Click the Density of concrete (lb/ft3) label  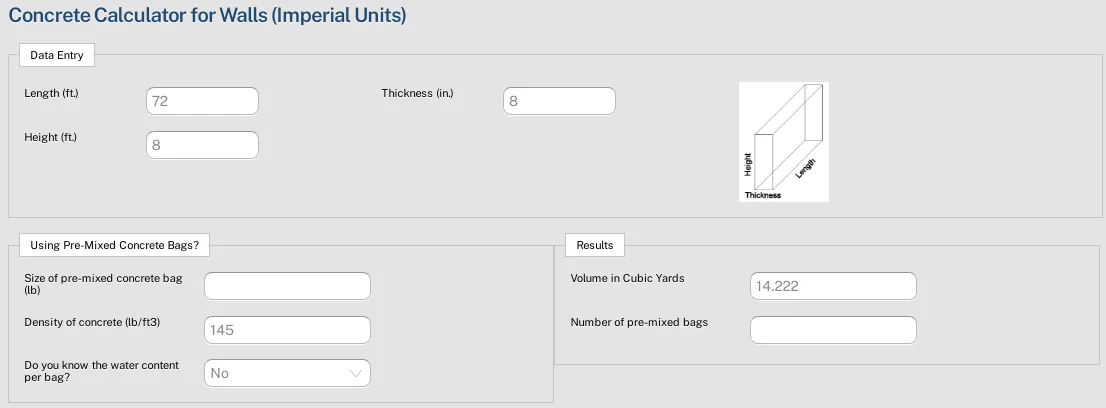click(92, 322)
